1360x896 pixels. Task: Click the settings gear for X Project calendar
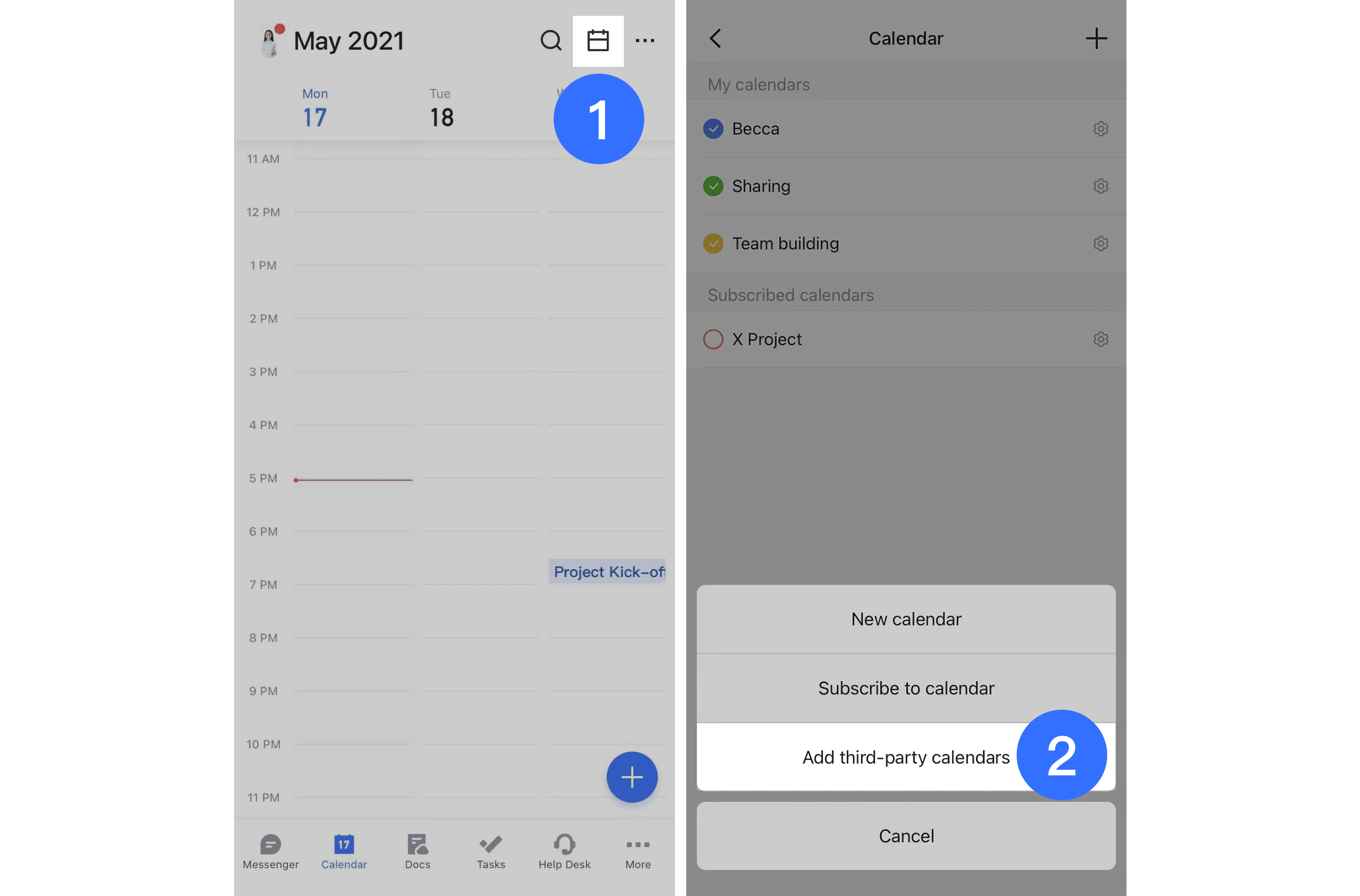coord(1100,339)
